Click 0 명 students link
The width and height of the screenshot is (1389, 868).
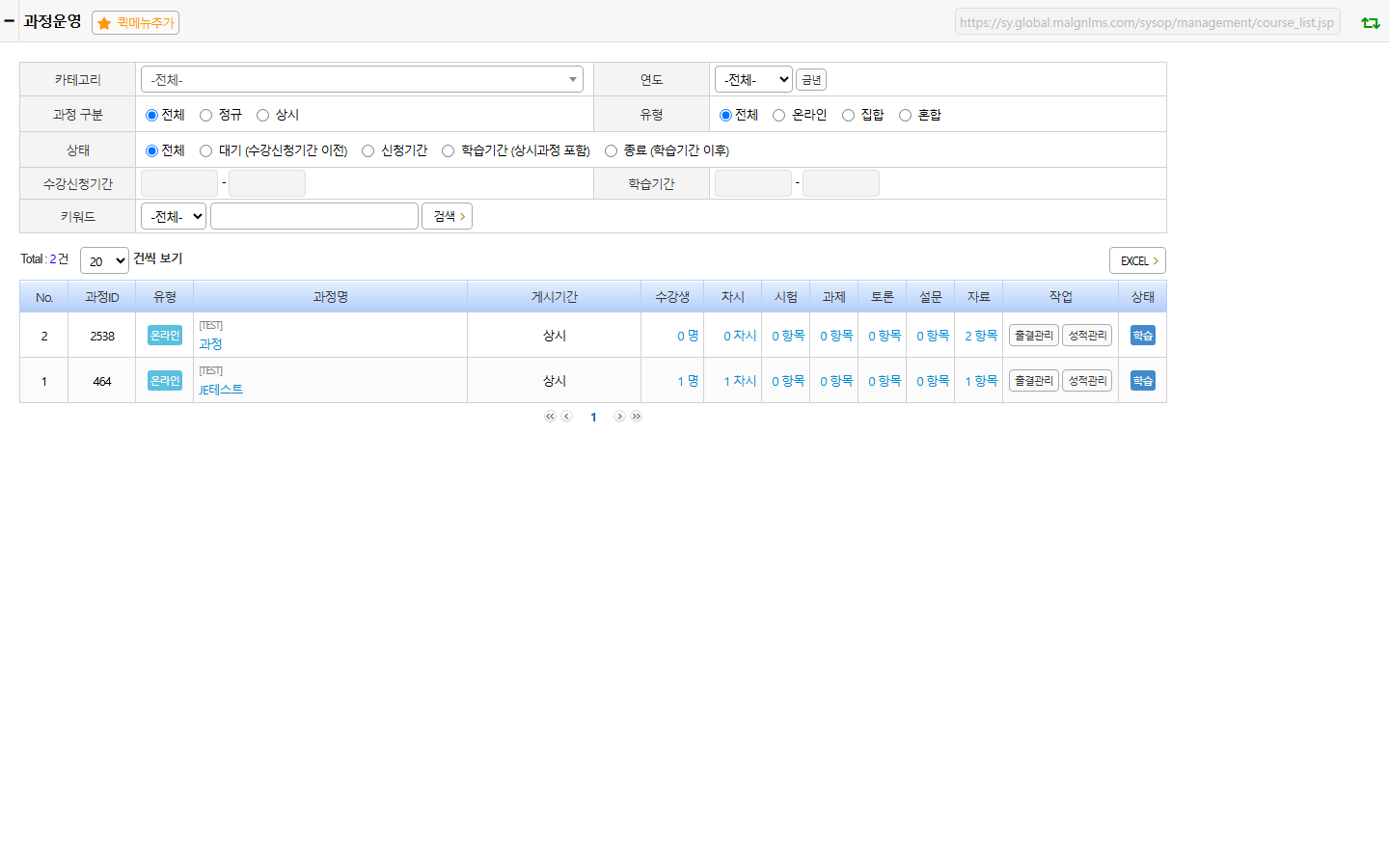pos(688,336)
